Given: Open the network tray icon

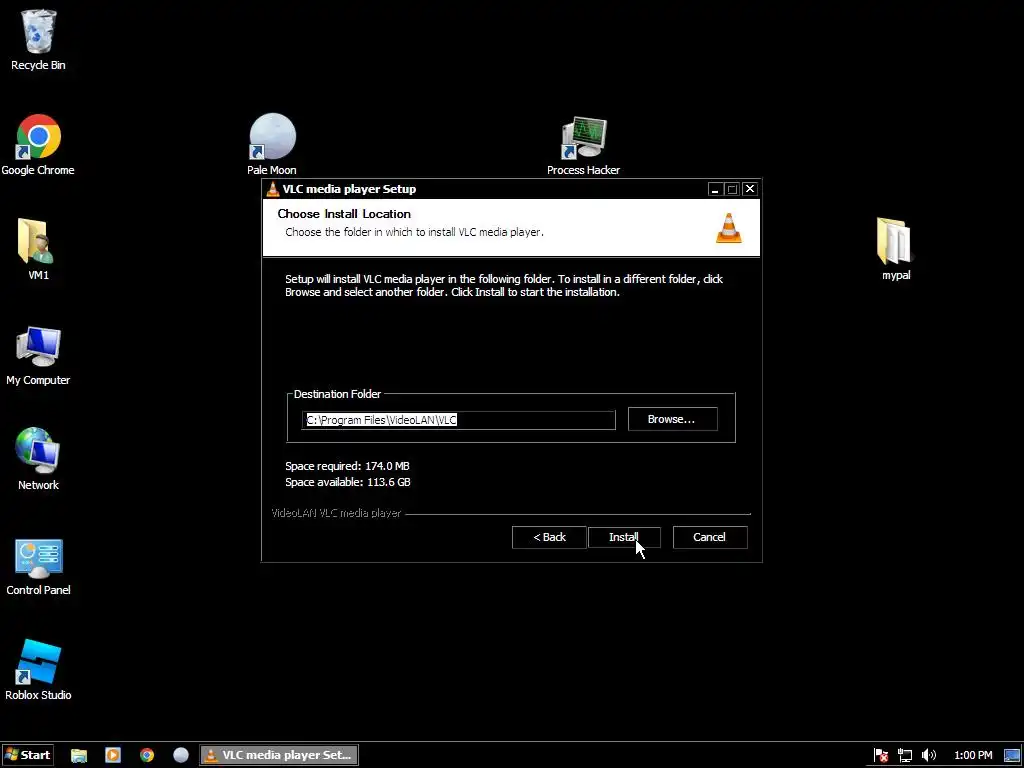Looking at the screenshot, I should (904, 755).
